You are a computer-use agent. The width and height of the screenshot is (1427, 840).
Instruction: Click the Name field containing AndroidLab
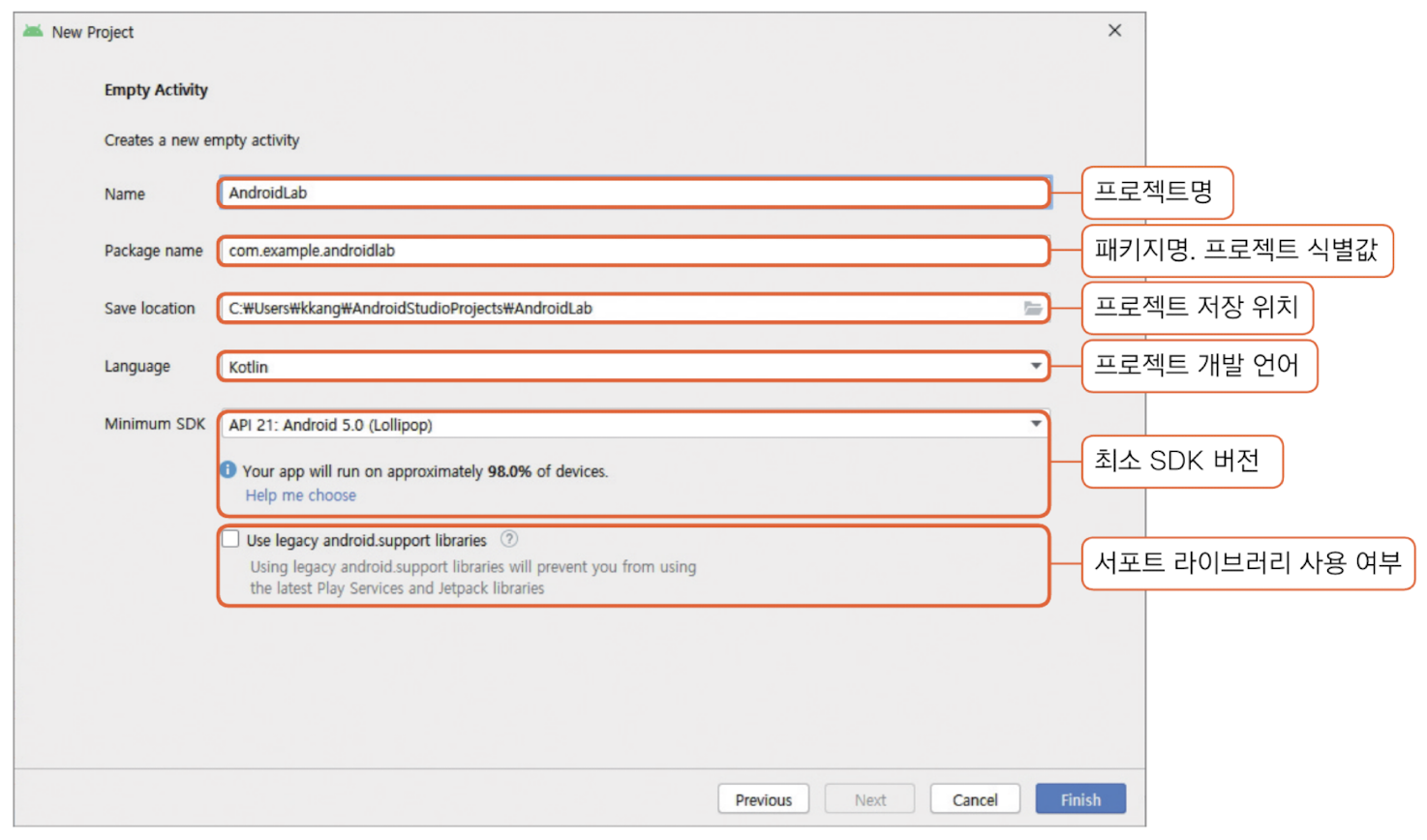click(634, 193)
